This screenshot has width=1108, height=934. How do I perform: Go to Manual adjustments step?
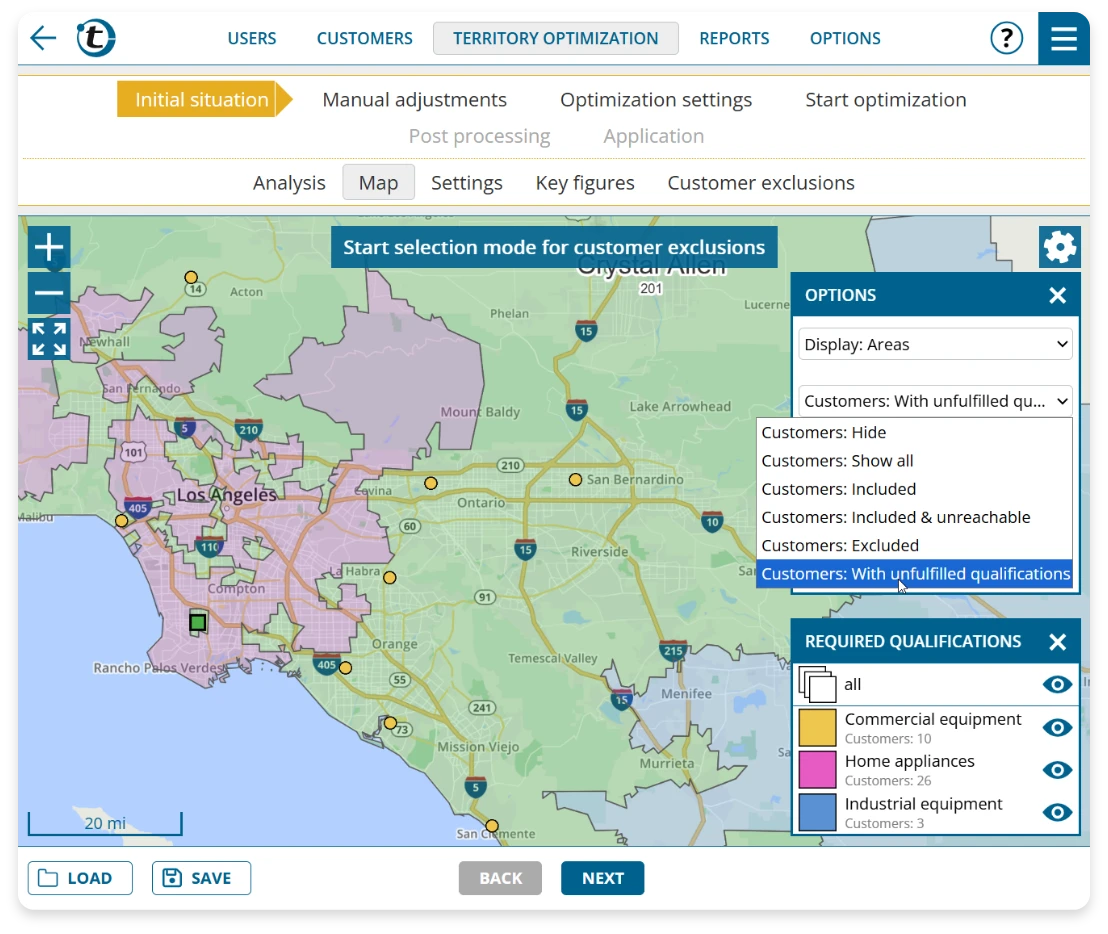(x=415, y=100)
